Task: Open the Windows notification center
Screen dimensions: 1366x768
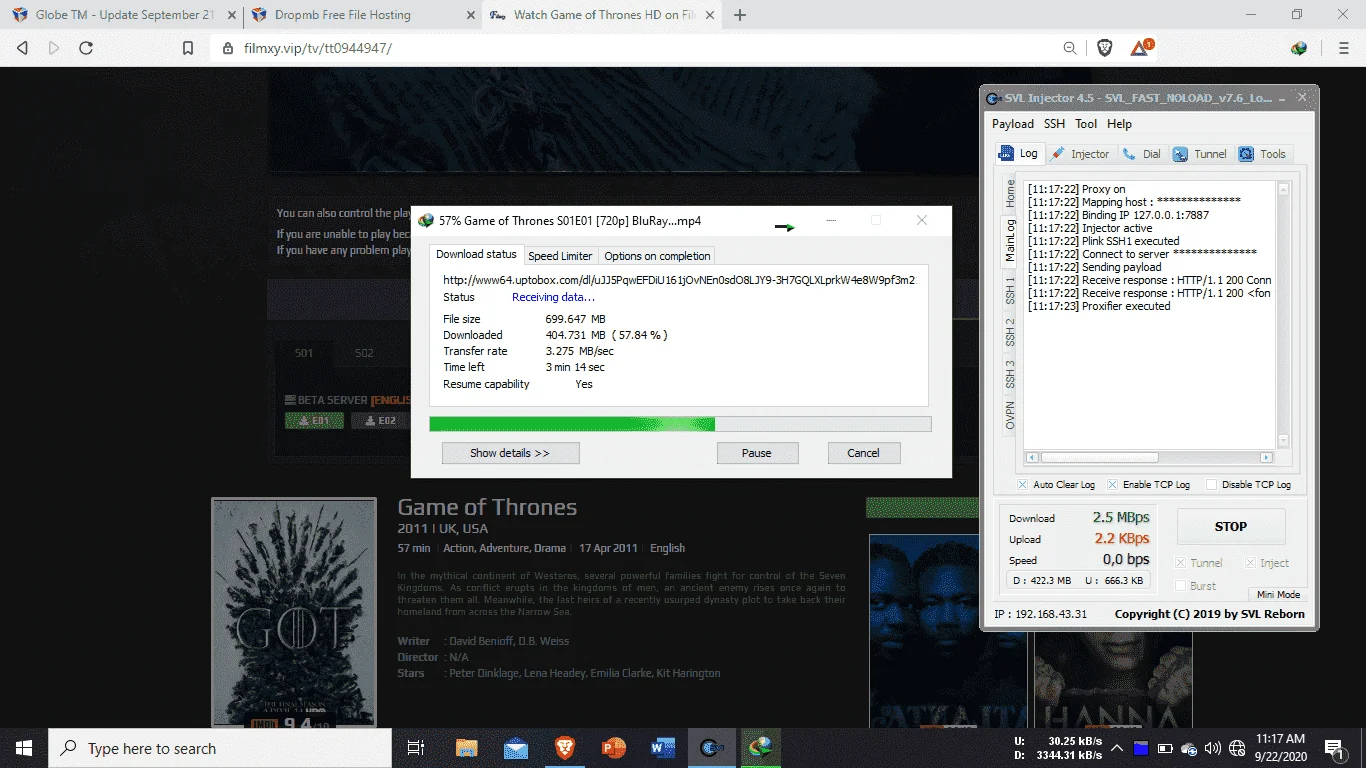Action: (1334, 748)
